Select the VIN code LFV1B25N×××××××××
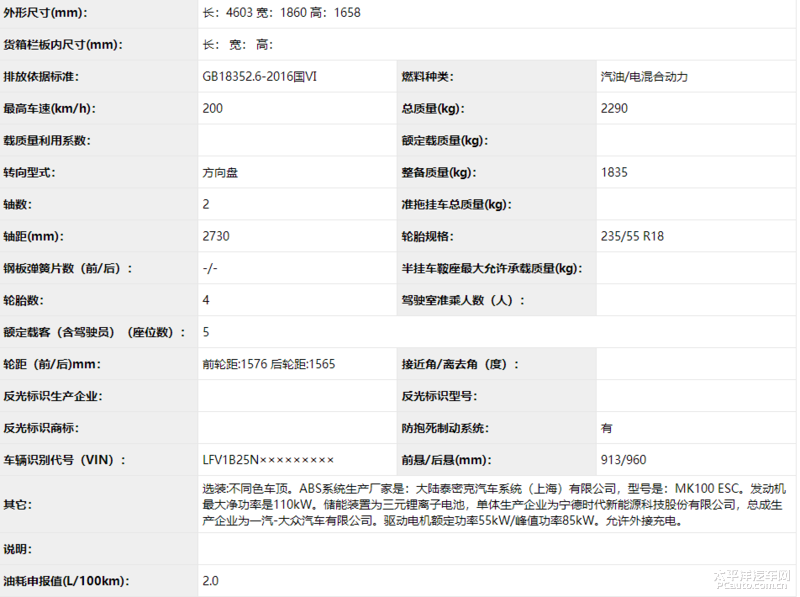800x597 pixels. click(267, 460)
